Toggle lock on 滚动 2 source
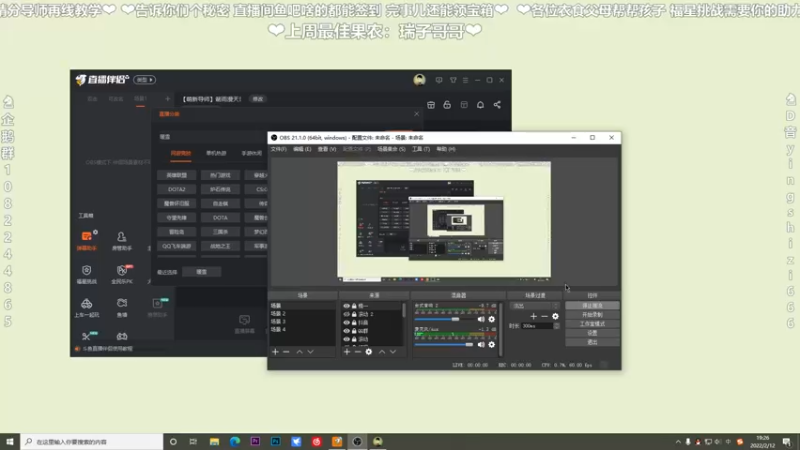Viewport: 800px width, 450px height. click(x=354, y=314)
